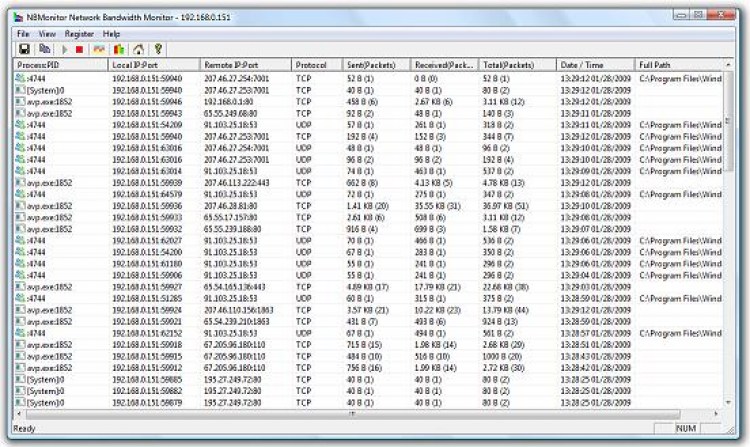This screenshot has height=447, width=750.
Task: Select the 13:28:51 01/28/2009 timestamp cell
Action: click(x=596, y=345)
